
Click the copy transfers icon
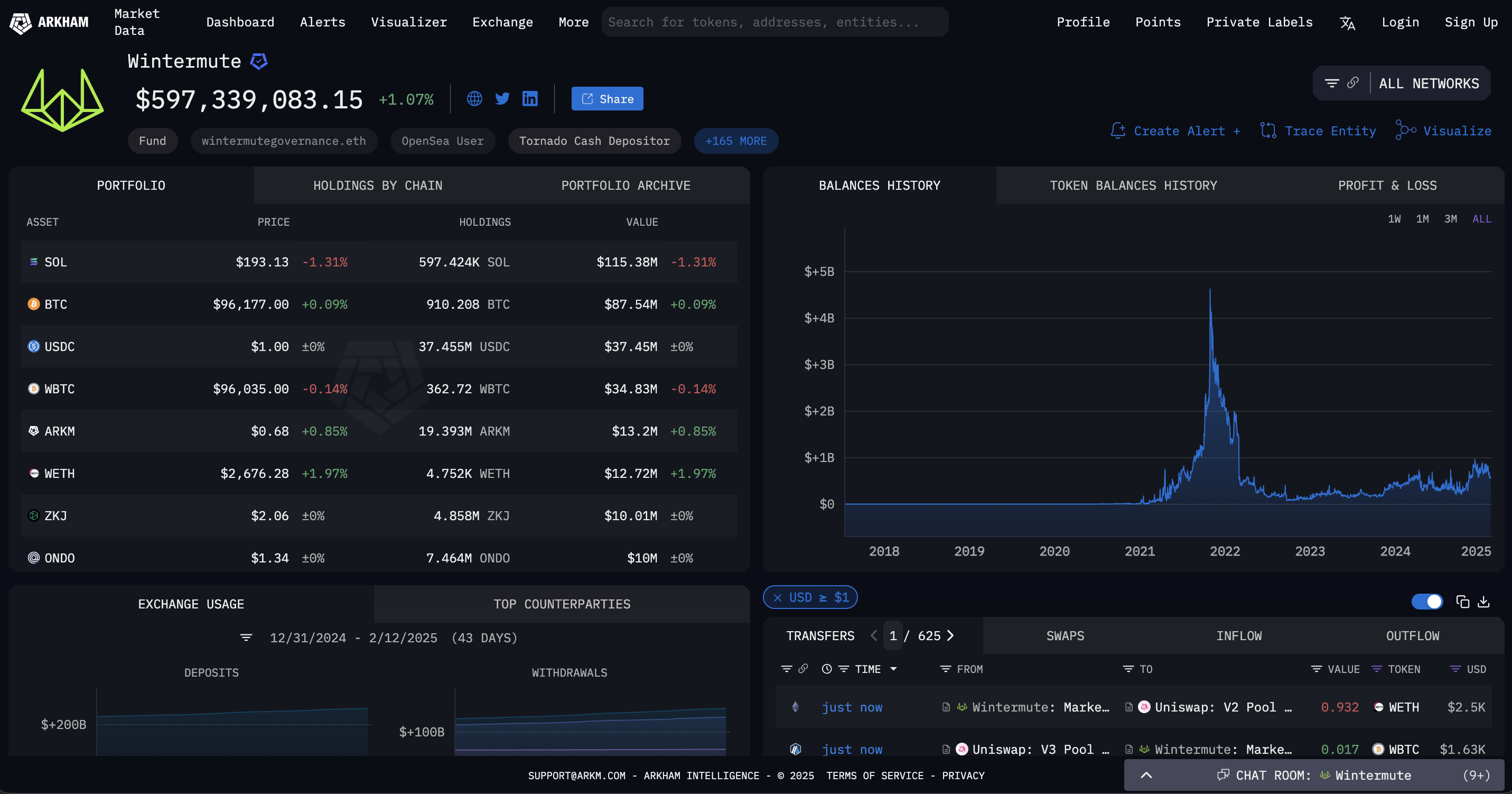[1462, 602]
